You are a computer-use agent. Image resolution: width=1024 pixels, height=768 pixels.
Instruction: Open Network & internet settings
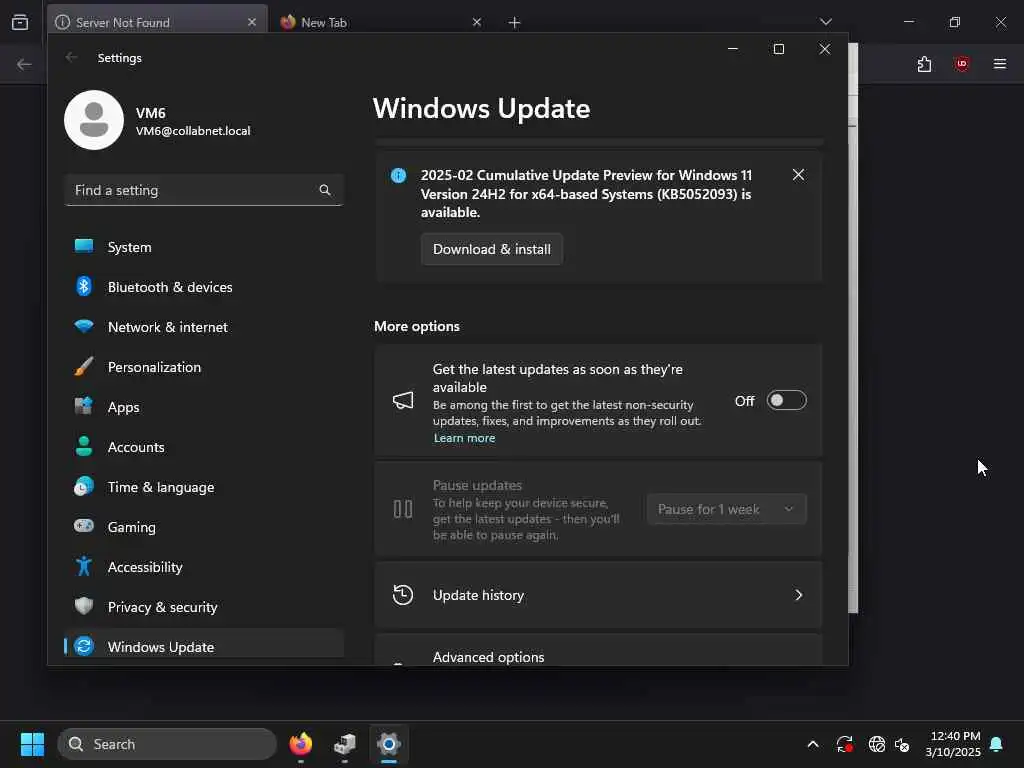coord(204,327)
